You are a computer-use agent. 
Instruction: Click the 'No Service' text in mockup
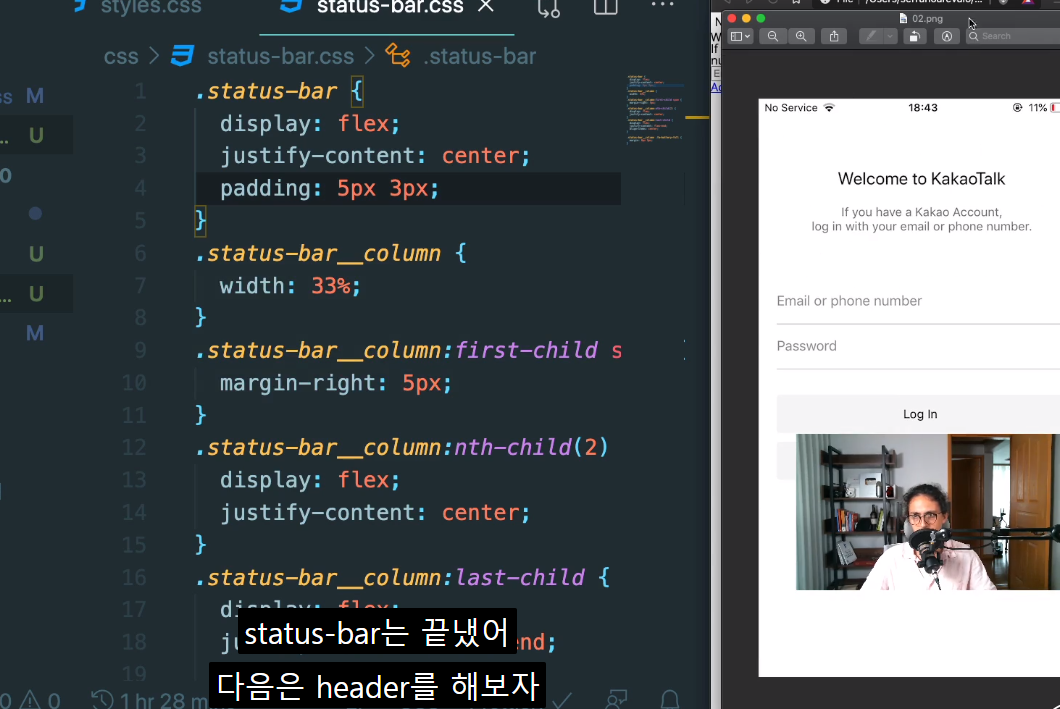tap(790, 108)
